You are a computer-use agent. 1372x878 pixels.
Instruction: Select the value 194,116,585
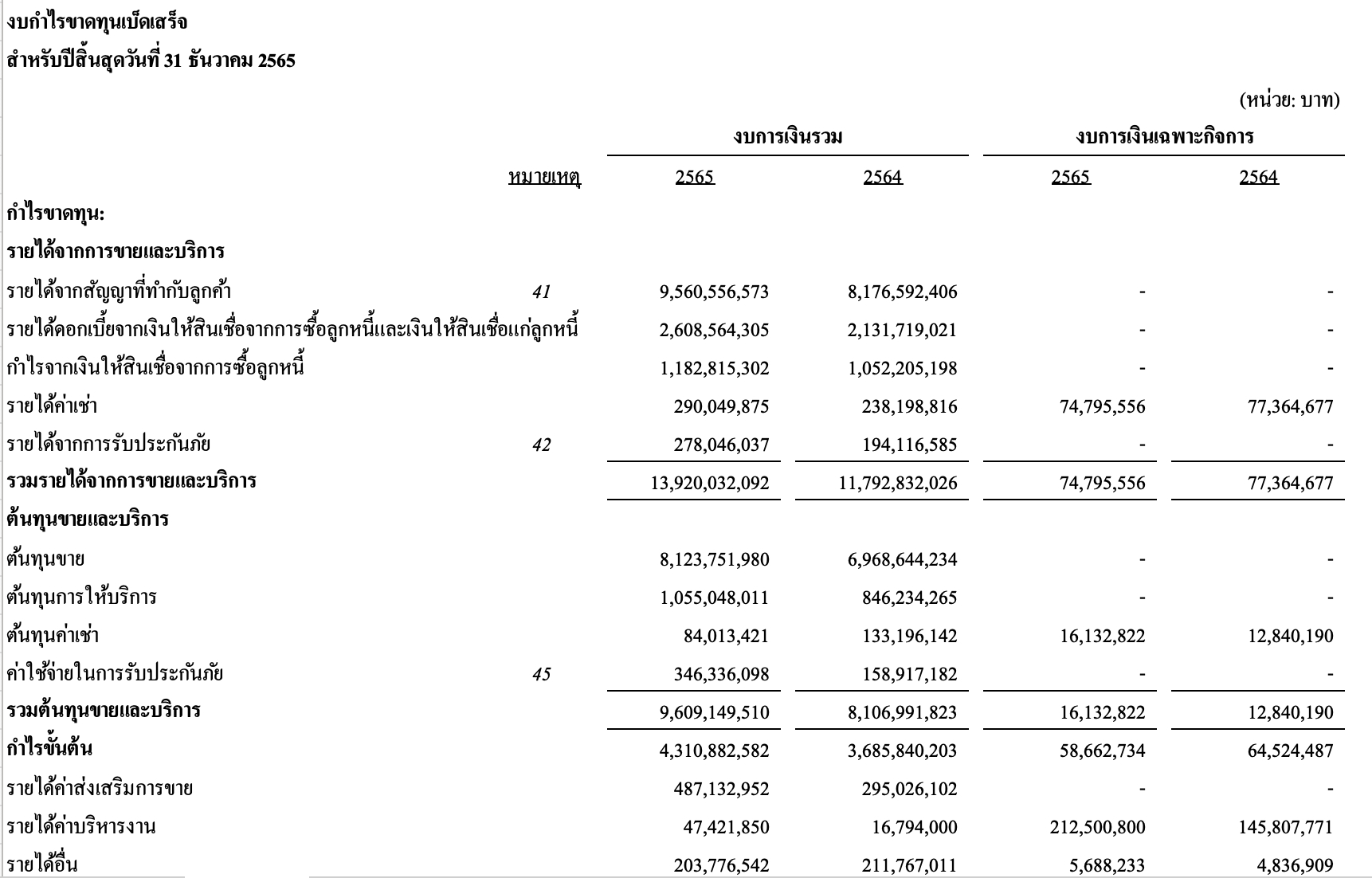pyautogui.click(x=910, y=445)
